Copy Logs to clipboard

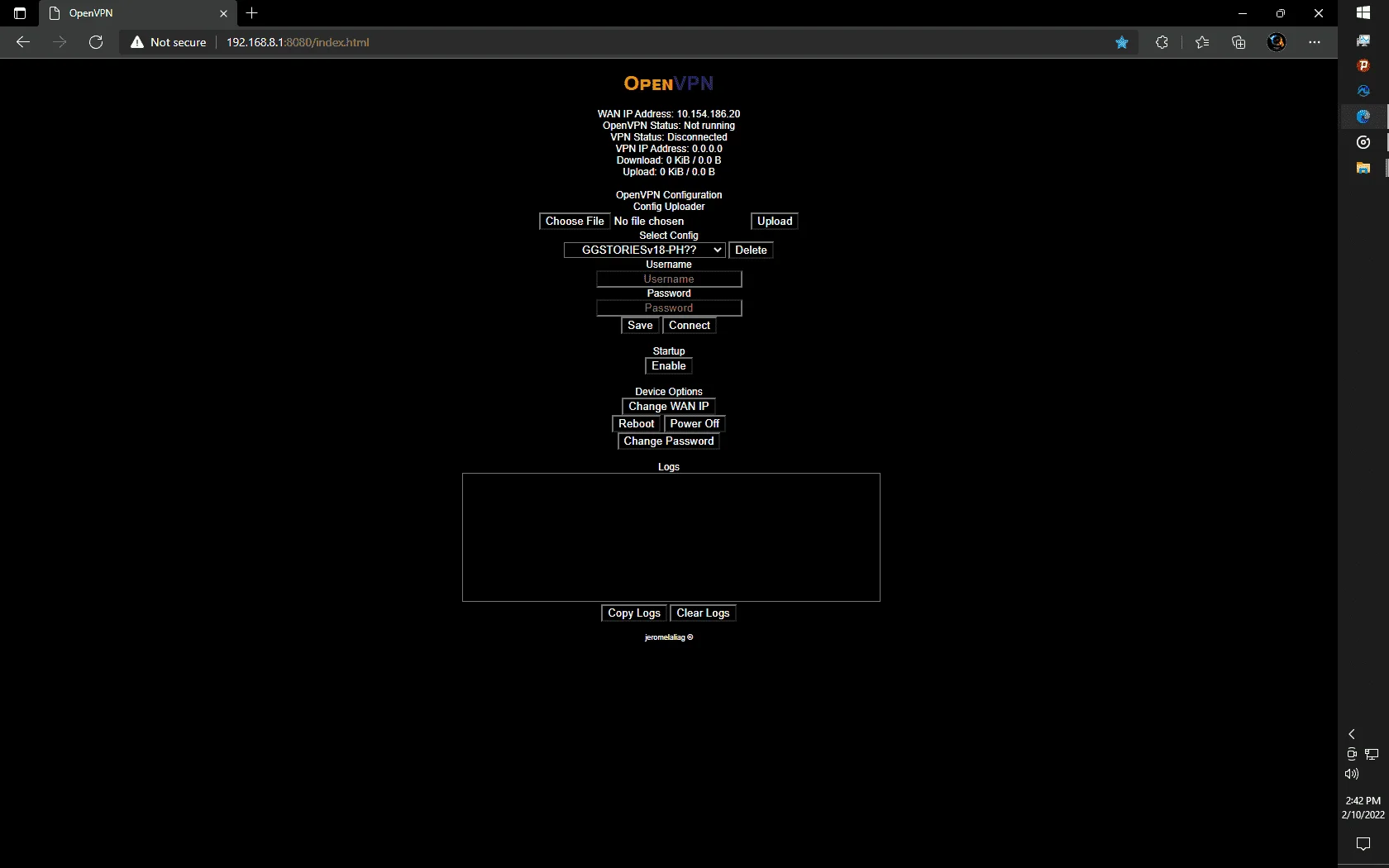(634, 613)
